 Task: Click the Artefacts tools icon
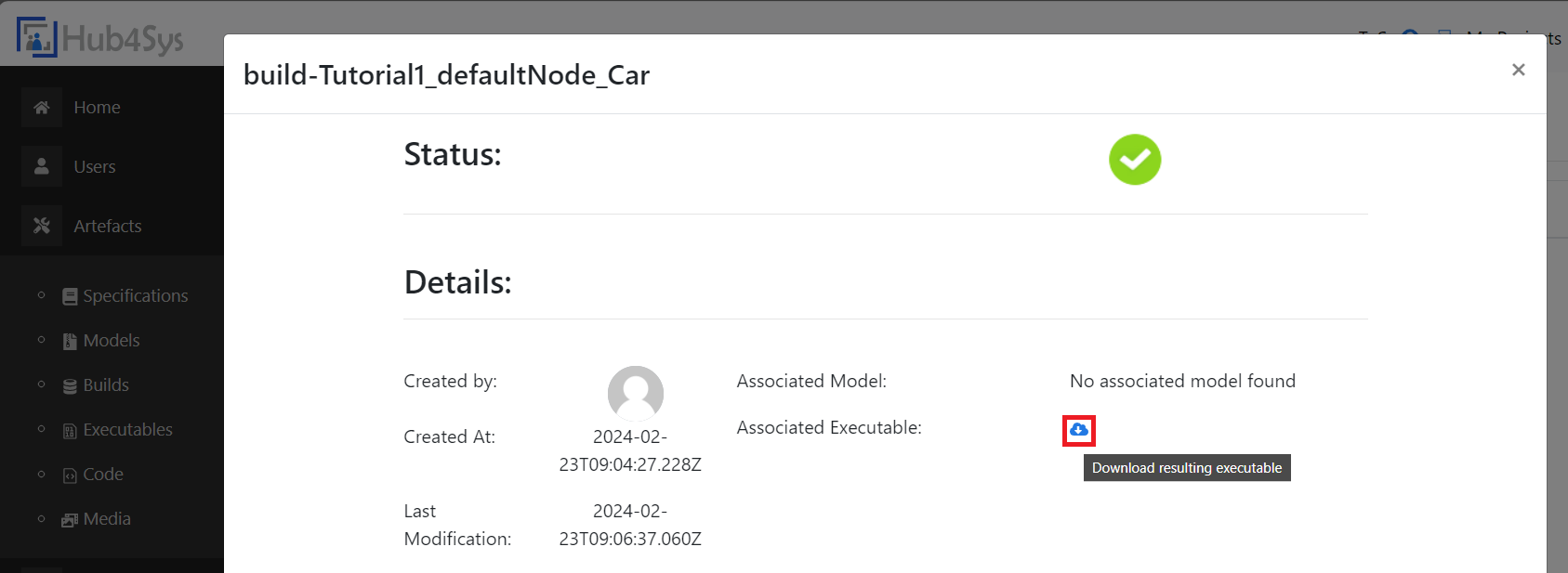(42, 226)
